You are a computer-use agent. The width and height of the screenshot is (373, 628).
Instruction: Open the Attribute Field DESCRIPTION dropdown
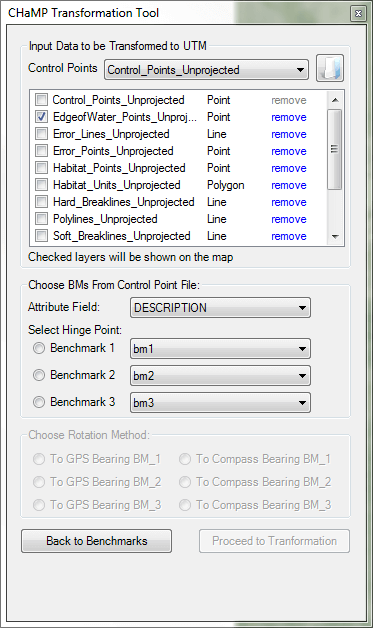coord(220,308)
